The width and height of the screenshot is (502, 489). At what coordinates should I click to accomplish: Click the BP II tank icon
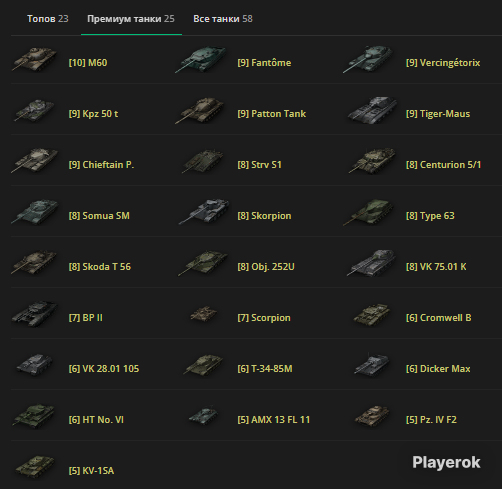point(34,314)
